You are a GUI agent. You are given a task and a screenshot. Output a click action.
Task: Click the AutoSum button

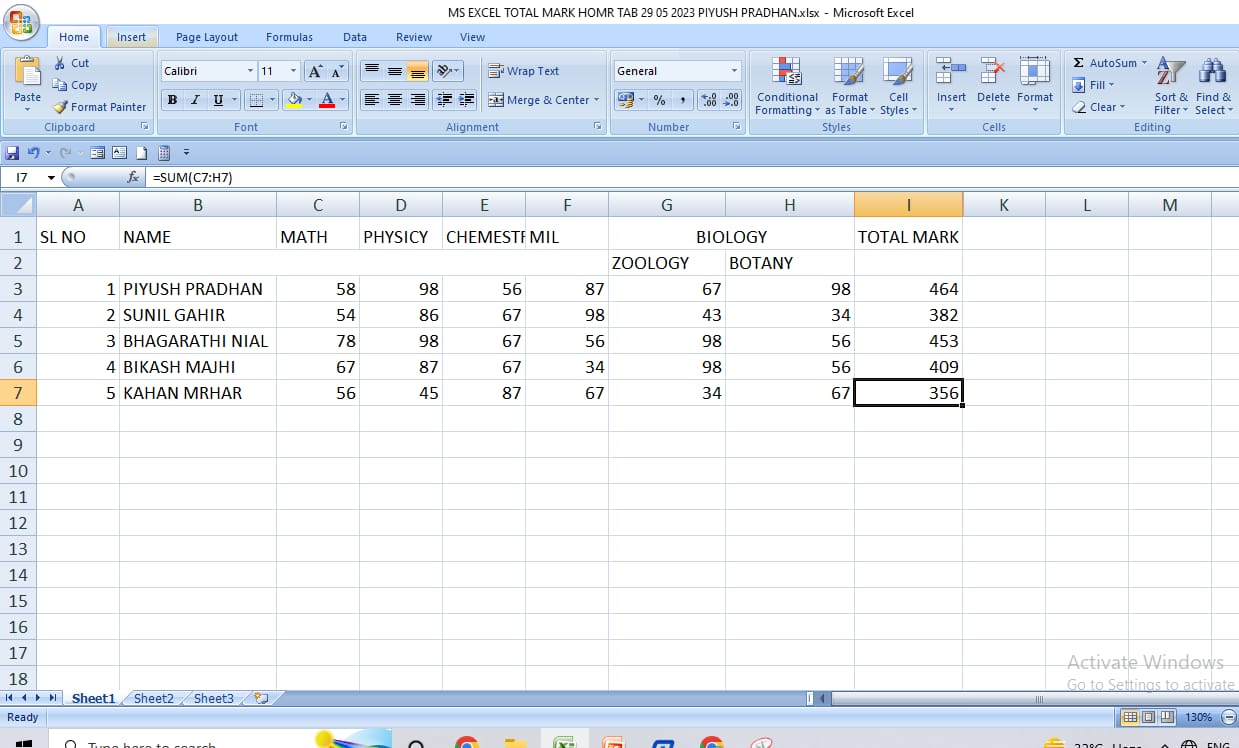coord(1105,63)
